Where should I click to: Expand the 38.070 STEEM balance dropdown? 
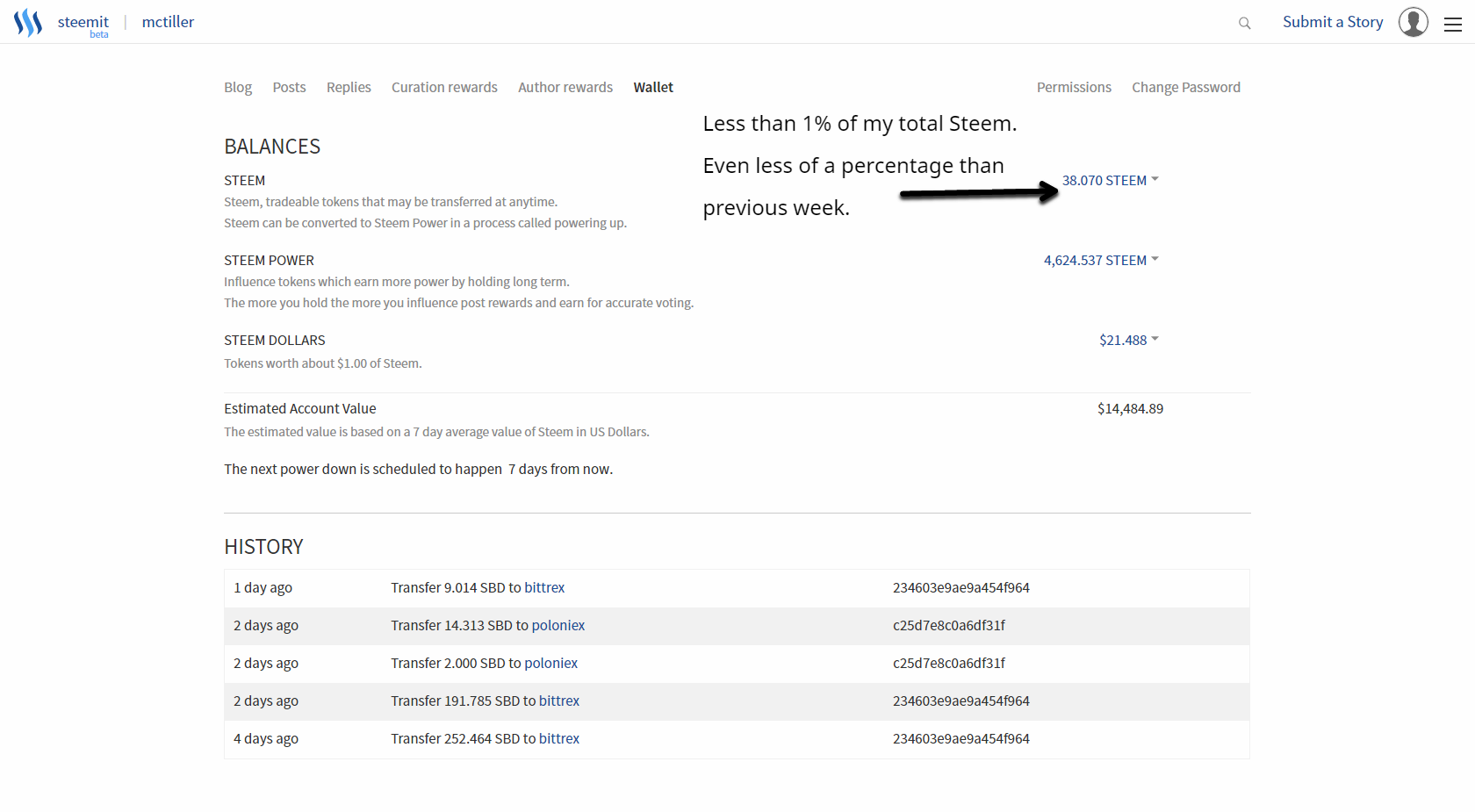coord(1111,180)
